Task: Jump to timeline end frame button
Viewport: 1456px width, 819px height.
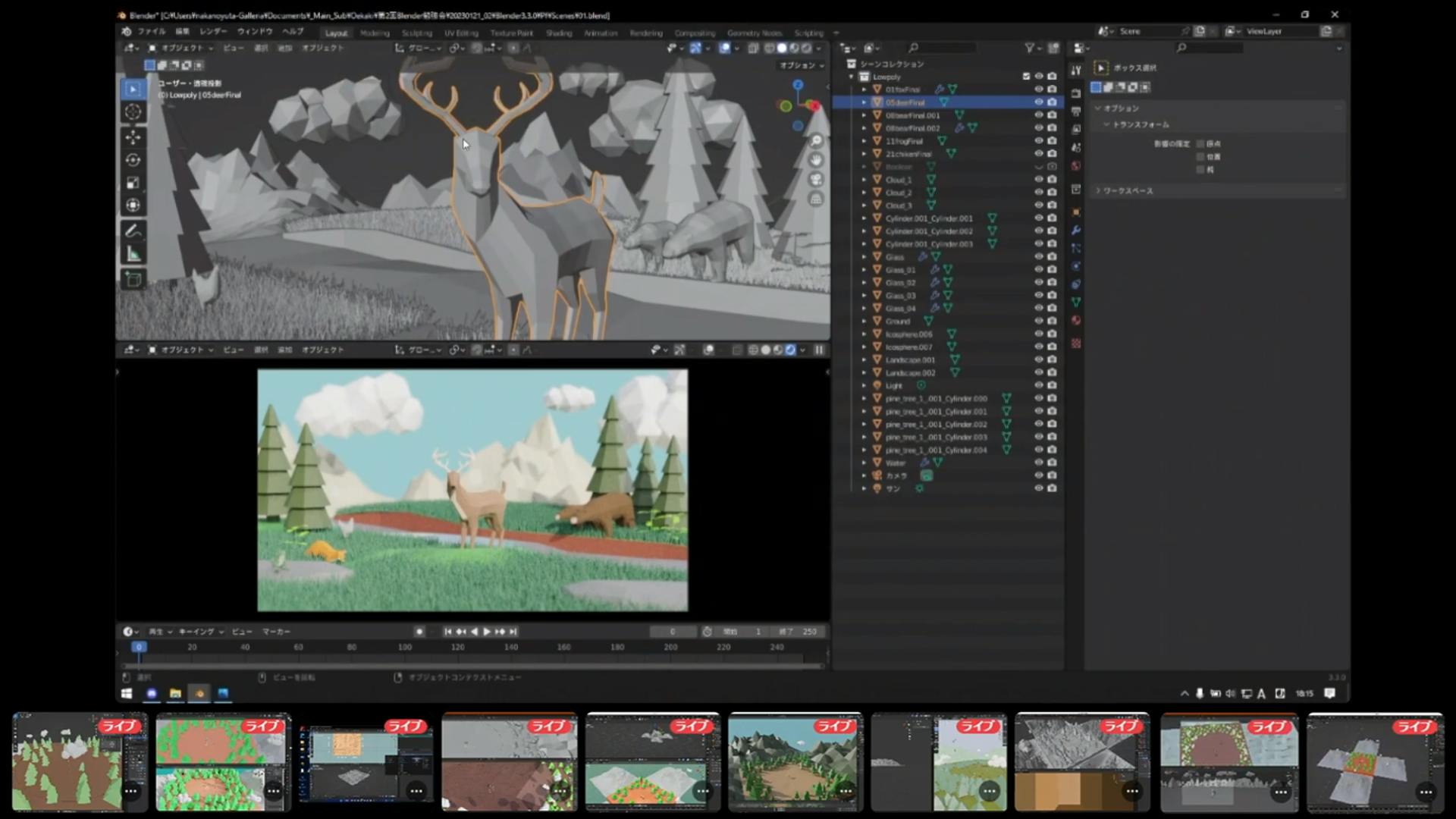Action: click(513, 632)
